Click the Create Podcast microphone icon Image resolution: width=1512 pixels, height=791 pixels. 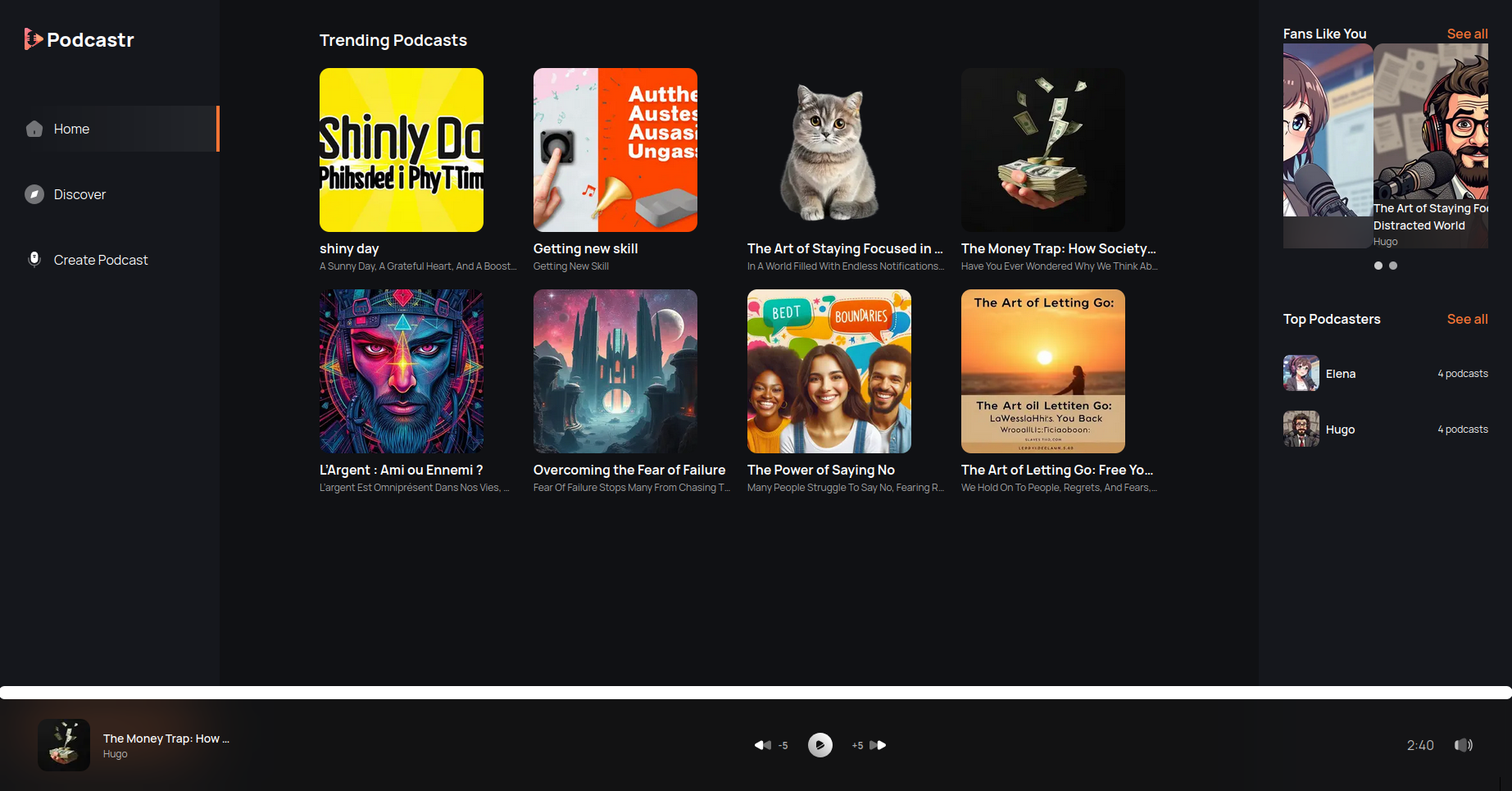[x=34, y=260]
